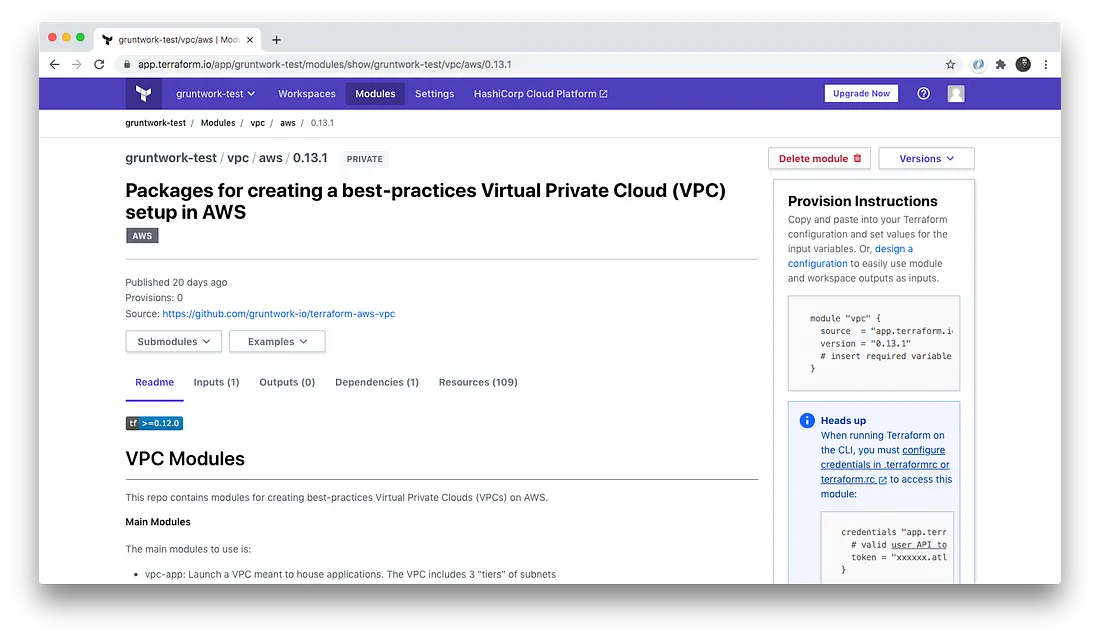
Task: Open configure credentials in .terraformrc link
Action: [885, 465]
